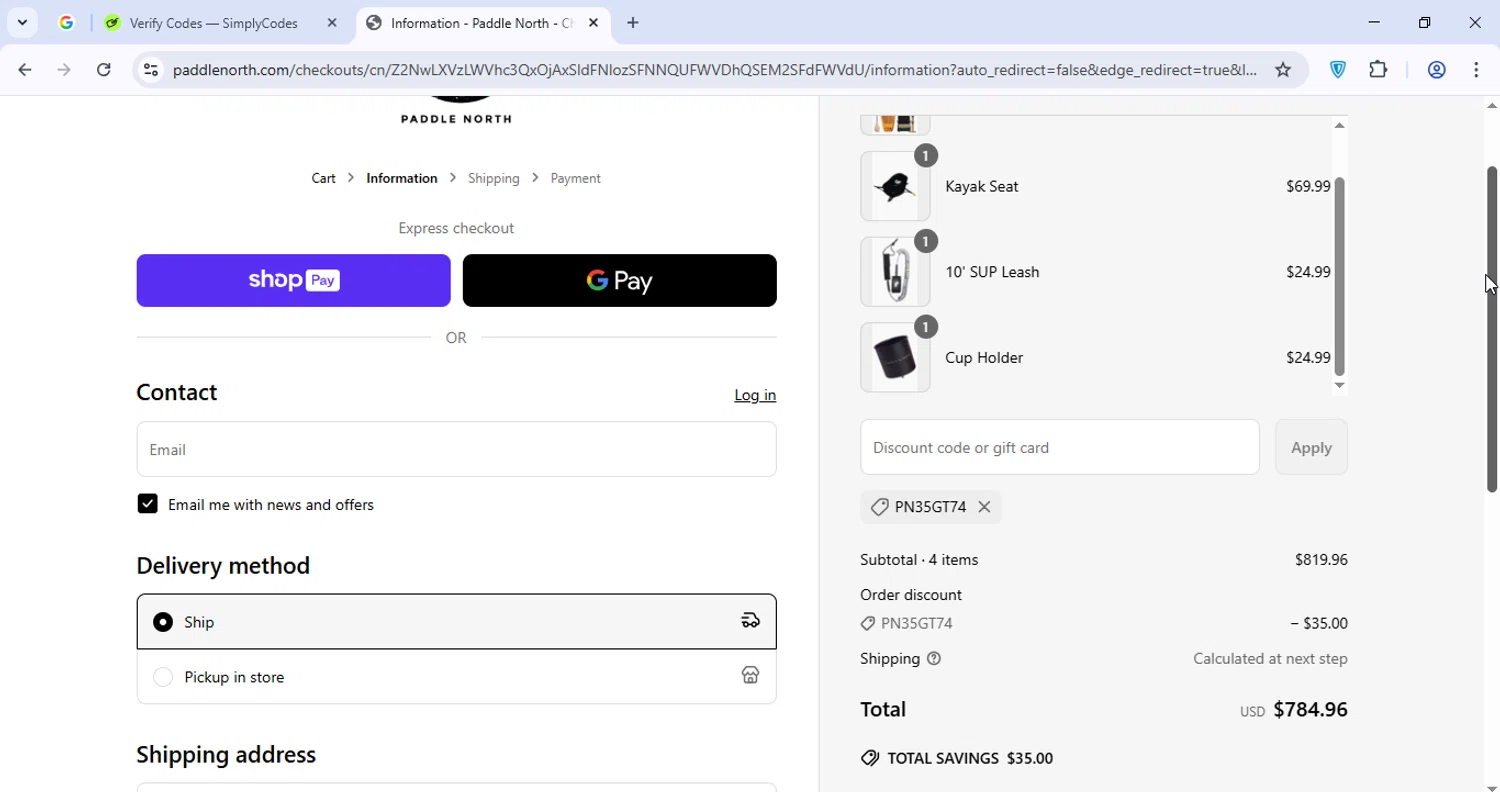The image size is (1500, 792).
Task: Click the browser back arrow
Action: point(25,70)
